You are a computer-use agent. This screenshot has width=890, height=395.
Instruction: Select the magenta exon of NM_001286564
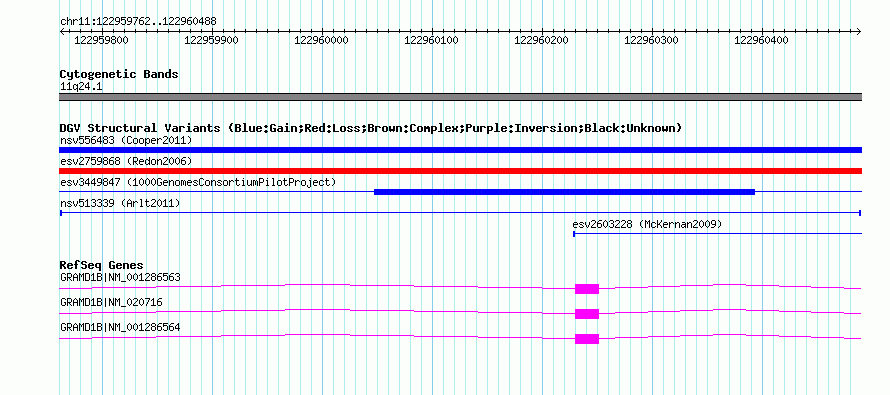pos(587,339)
